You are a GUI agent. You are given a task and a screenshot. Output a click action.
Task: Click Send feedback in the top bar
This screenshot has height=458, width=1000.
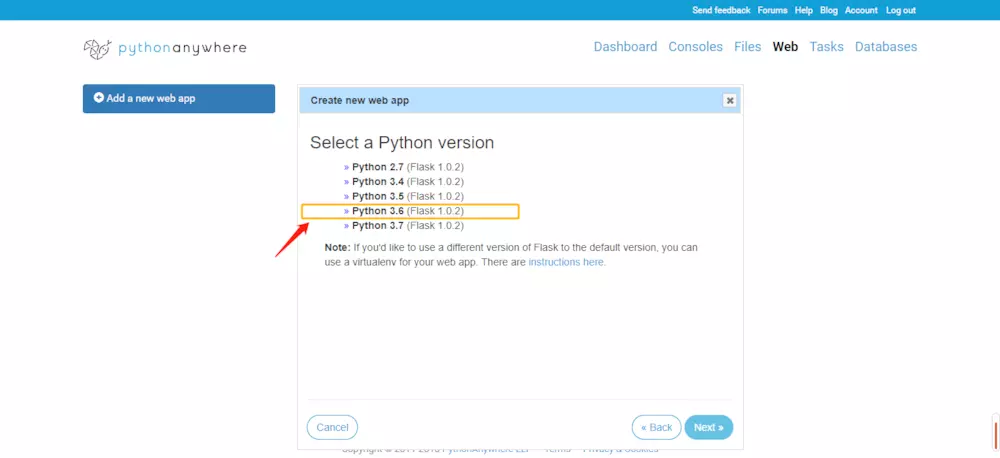(721, 10)
